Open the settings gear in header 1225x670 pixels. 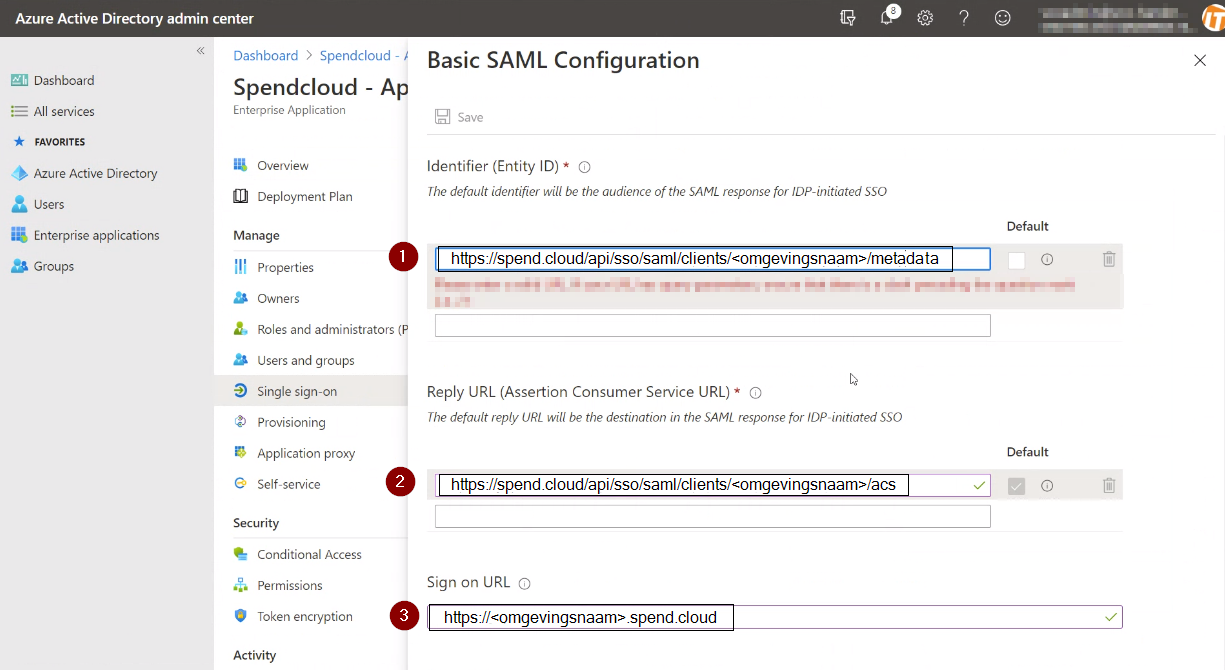[925, 18]
